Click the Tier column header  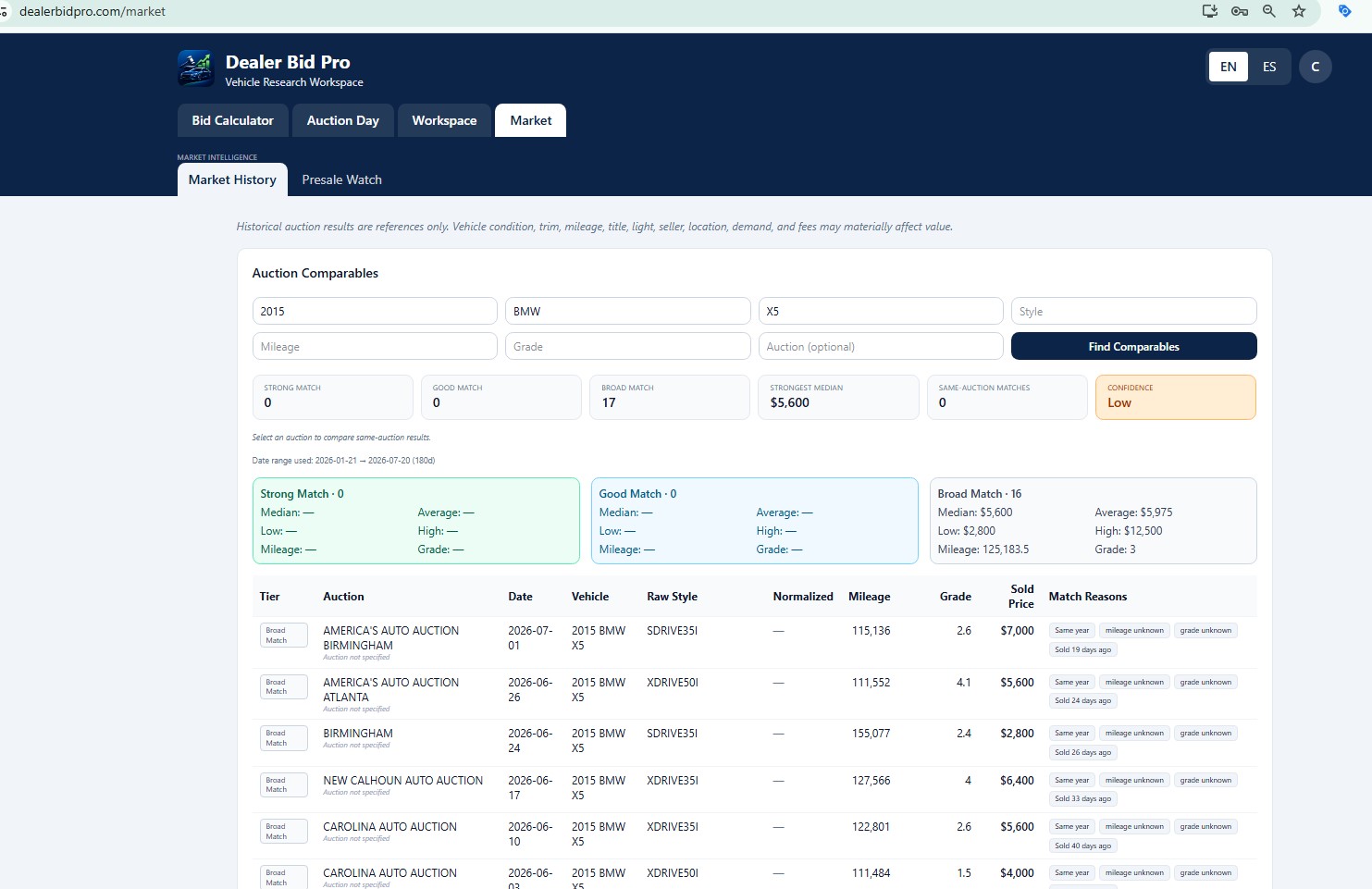coord(270,597)
